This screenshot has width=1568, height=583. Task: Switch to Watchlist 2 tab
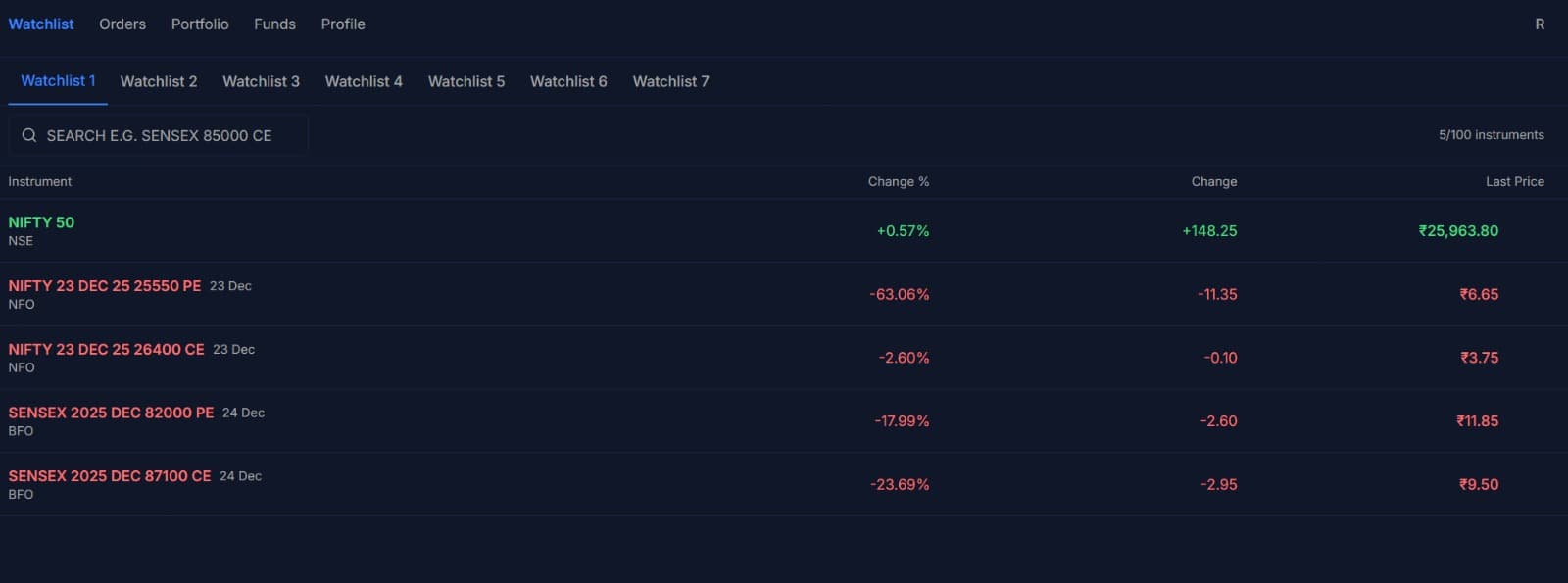158,81
